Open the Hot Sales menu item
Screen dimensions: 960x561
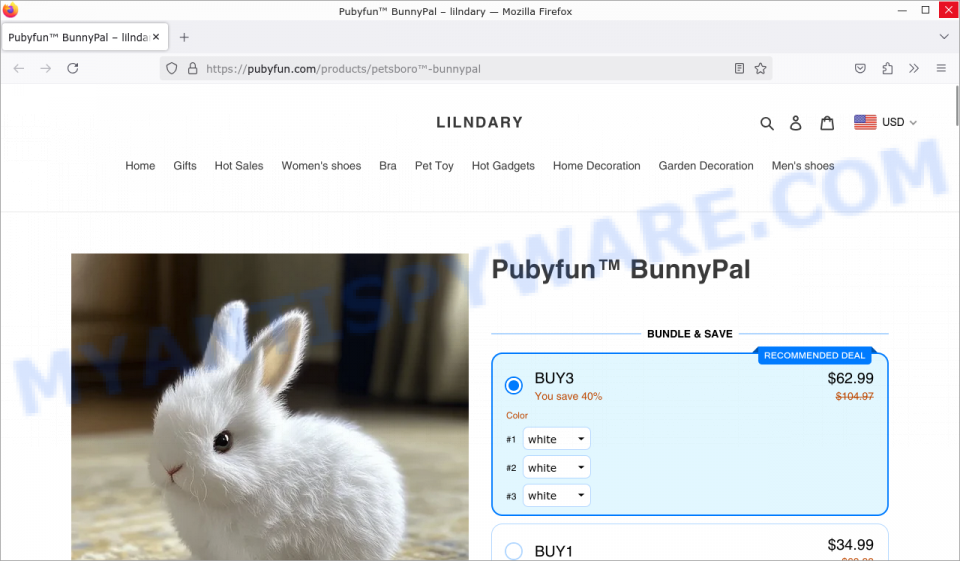pos(239,166)
